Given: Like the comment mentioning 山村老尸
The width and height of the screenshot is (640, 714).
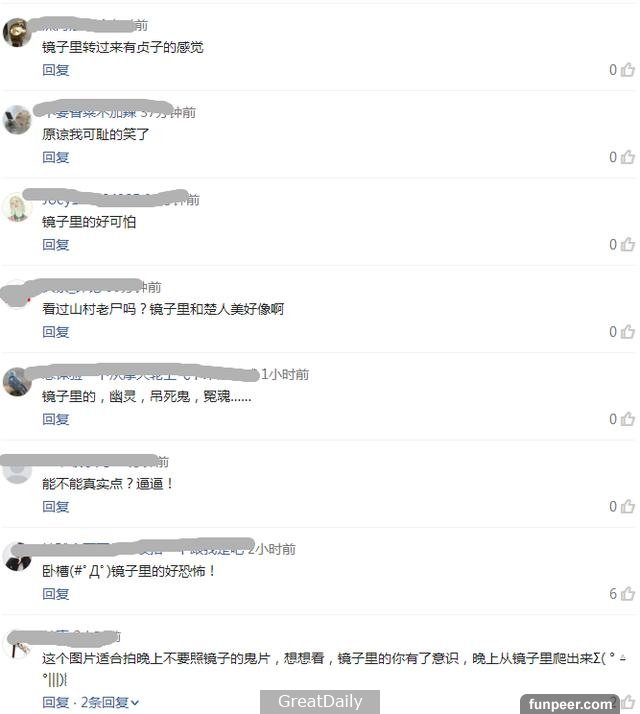Looking at the screenshot, I should 628,332.
